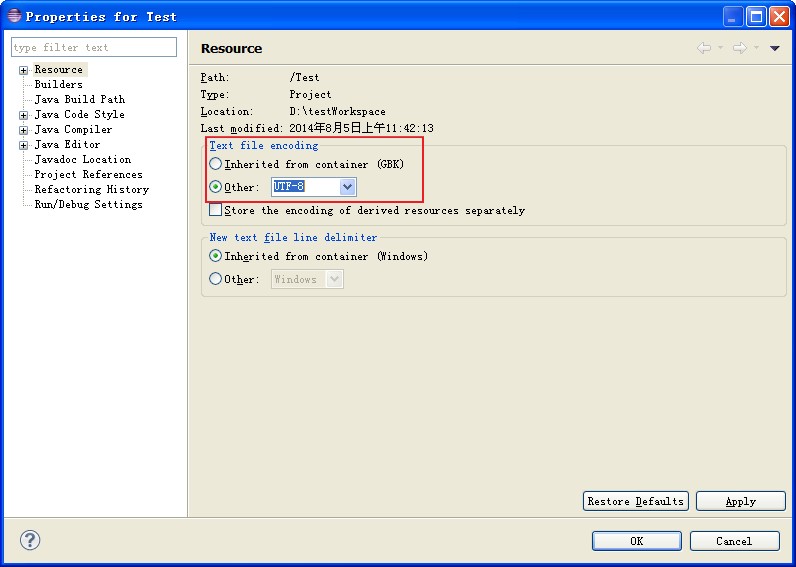
Task: Open Java Build Path page
Action: tap(80, 99)
